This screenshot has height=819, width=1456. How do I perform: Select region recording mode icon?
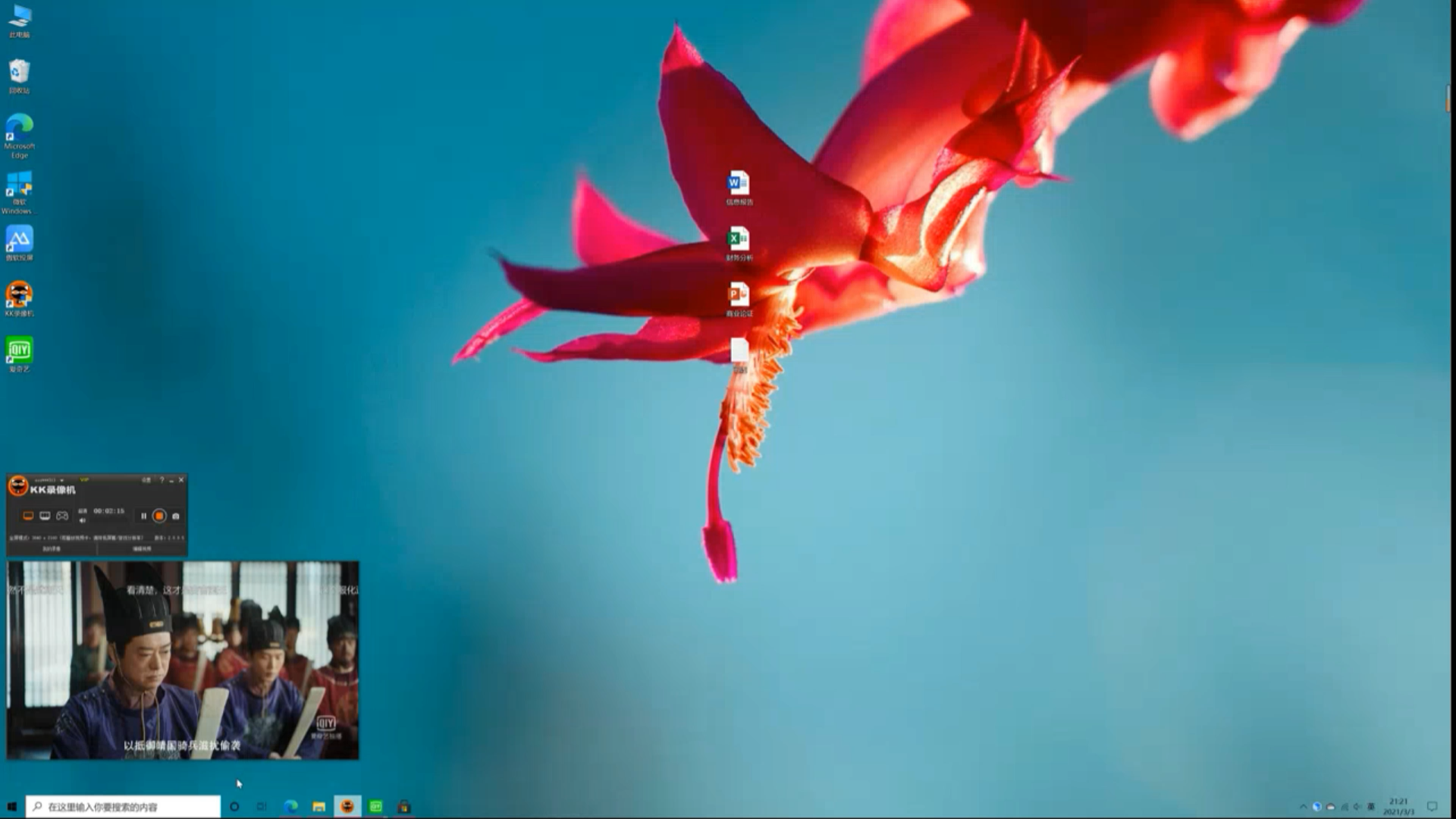pyautogui.click(x=45, y=516)
